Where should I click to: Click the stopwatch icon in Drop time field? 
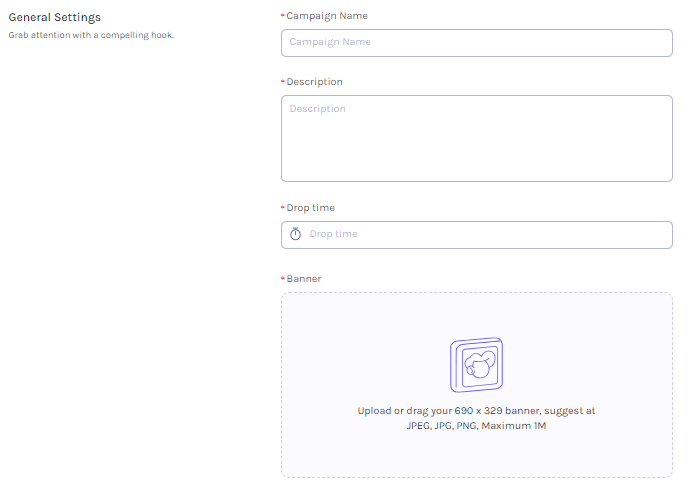[x=295, y=234]
